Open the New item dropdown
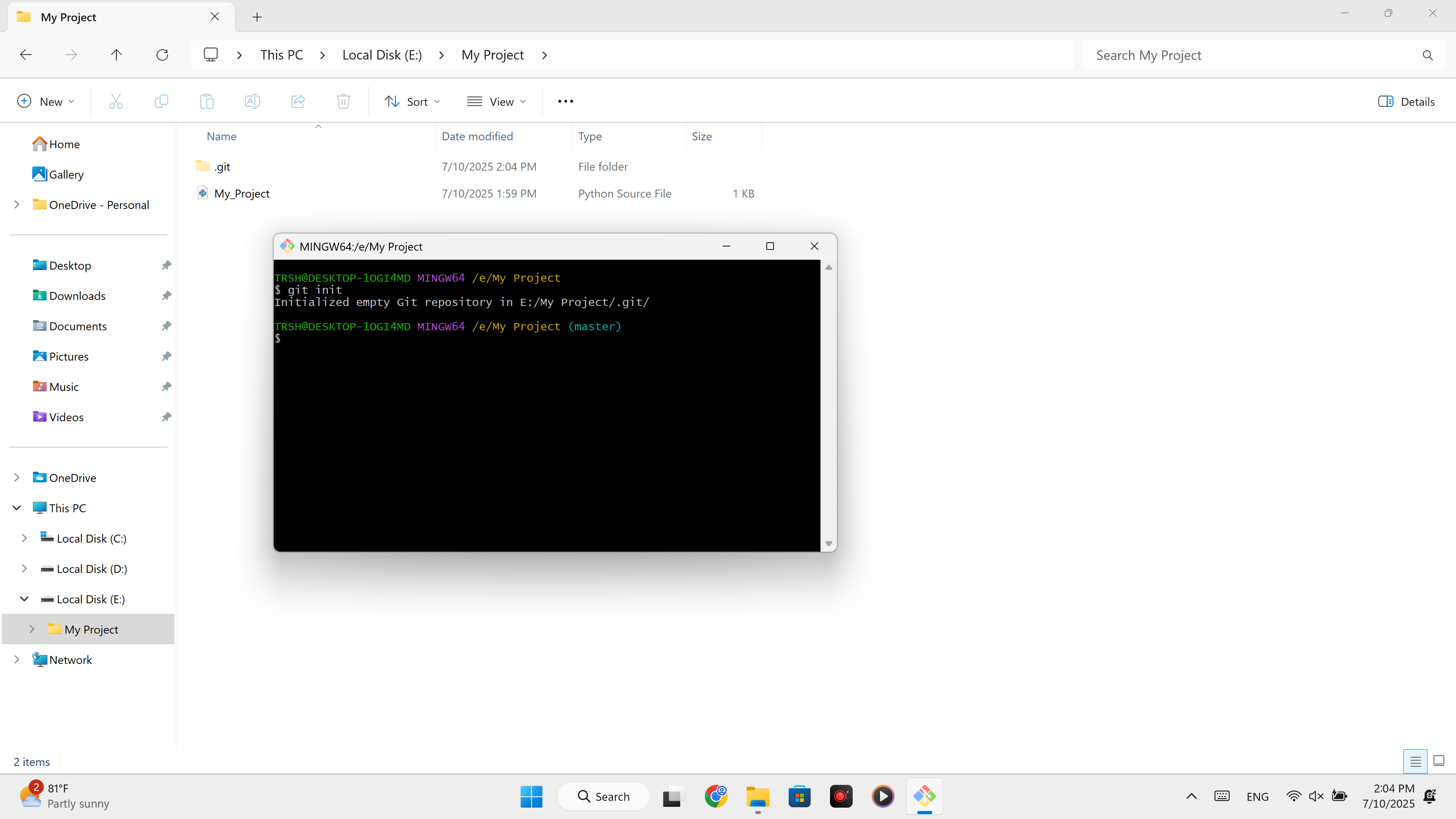 (x=46, y=102)
